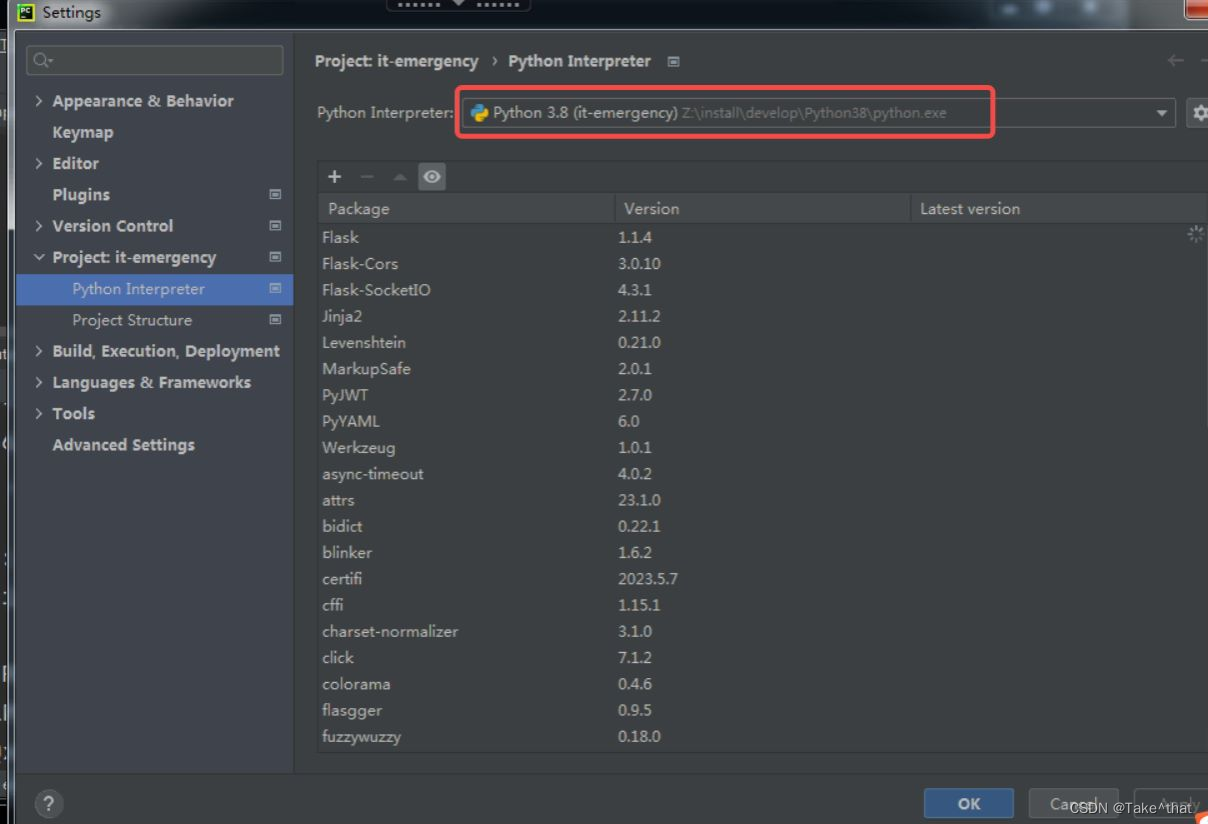The image size is (1208, 824).
Task: Click the help question mark button
Action: tap(48, 803)
